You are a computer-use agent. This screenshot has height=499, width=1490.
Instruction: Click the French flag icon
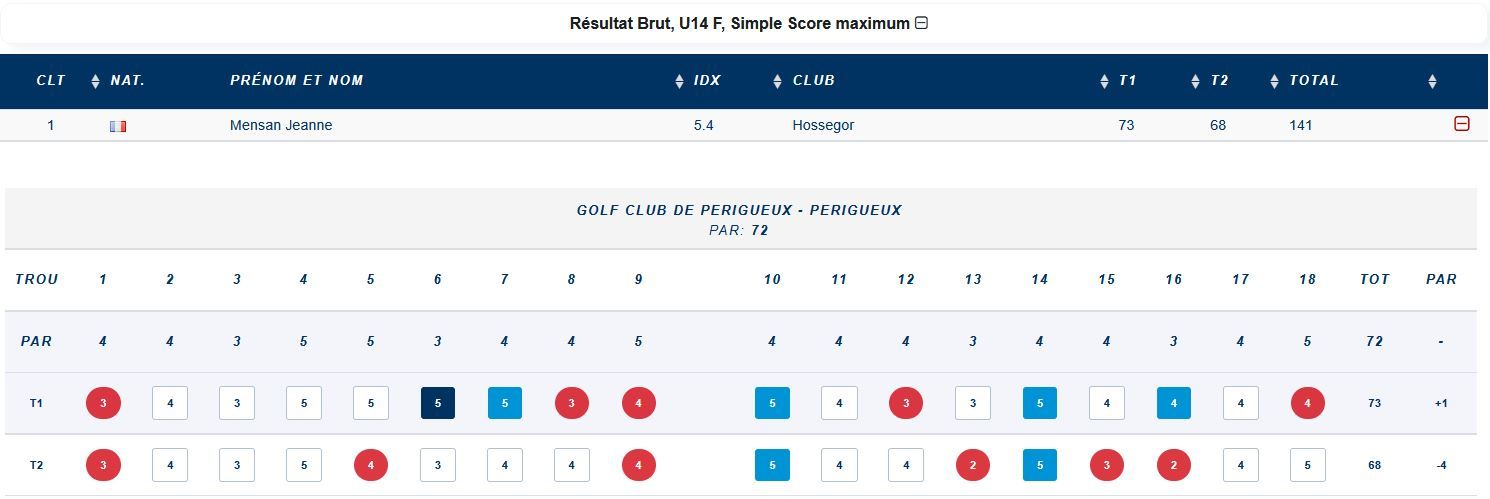(x=118, y=126)
